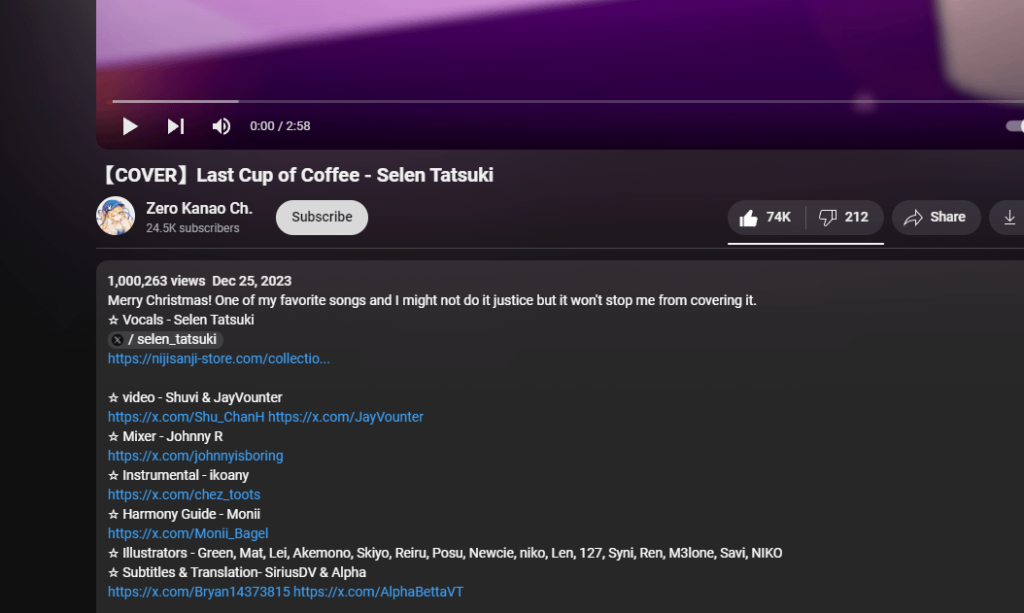Dislike the video showing 212
The width and height of the screenshot is (1024, 613).
(x=844, y=217)
